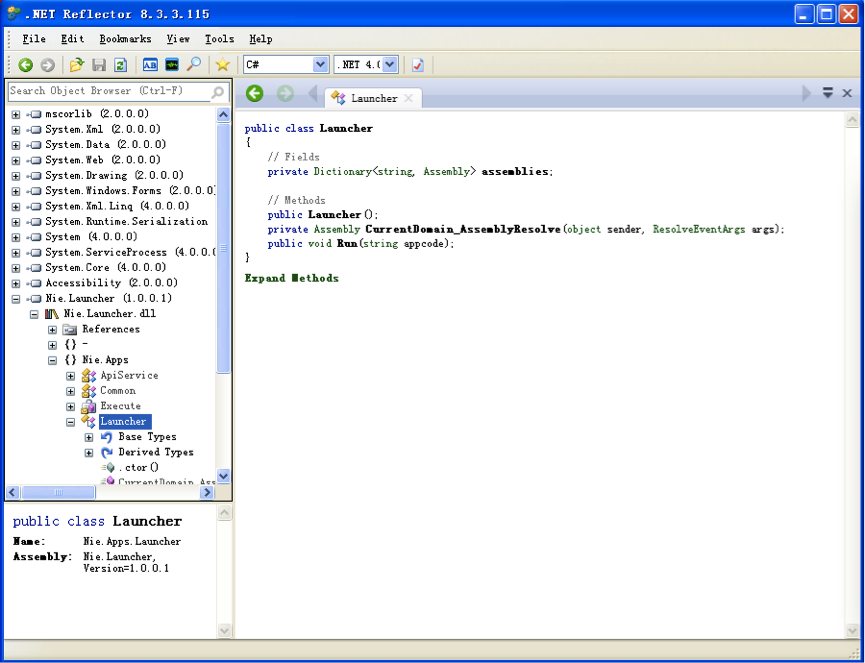Click the checklist icon next to .NET version
The image size is (865, 663).
pos(418,65)
